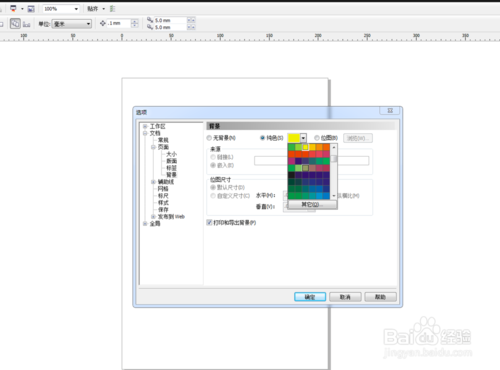Click the upper 5.0 mm duplicate distance field

coord(170,20)
